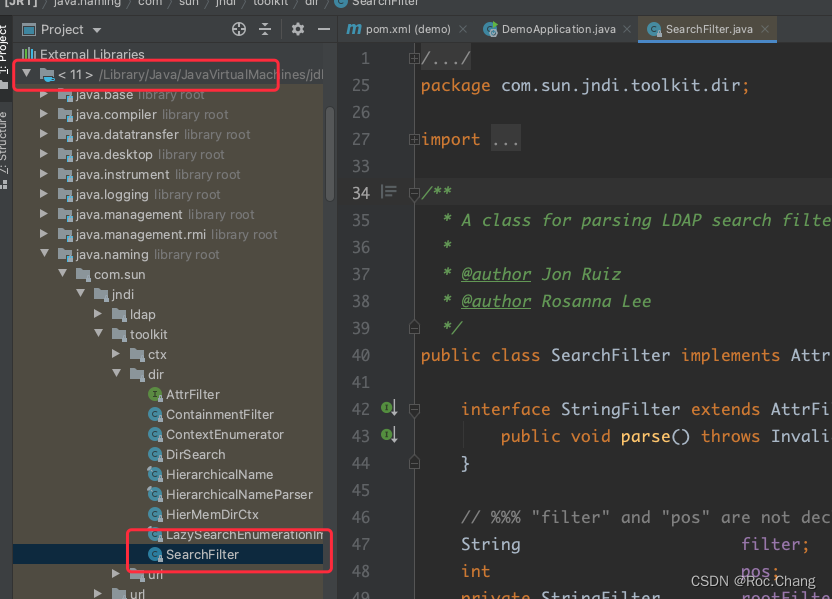Expand the ctx package node
This screenshot has height=599, width=832.
tap(116, 353)
